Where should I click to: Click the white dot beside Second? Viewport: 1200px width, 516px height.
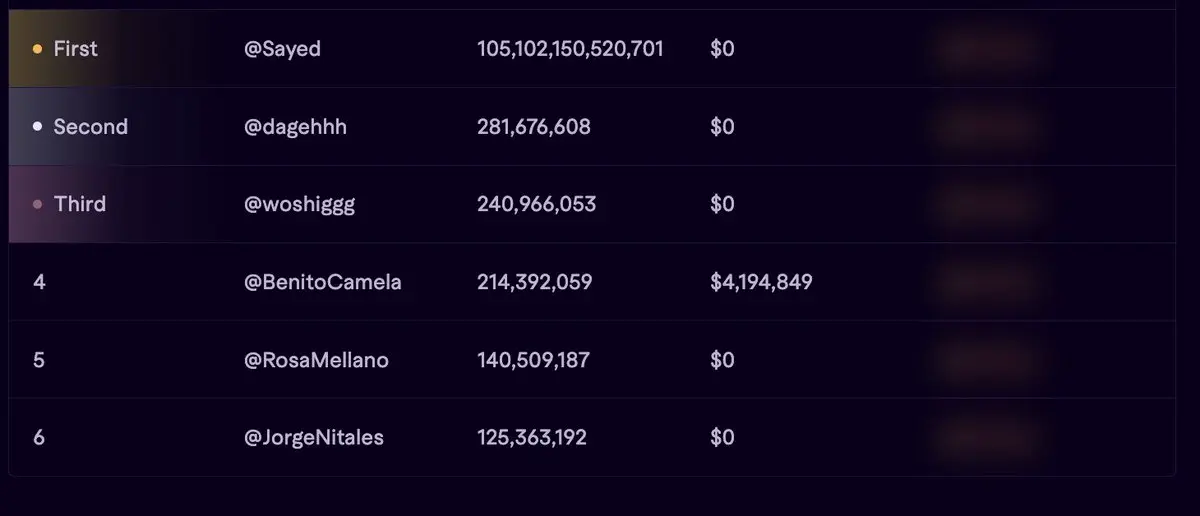click(x=37, y=127)
